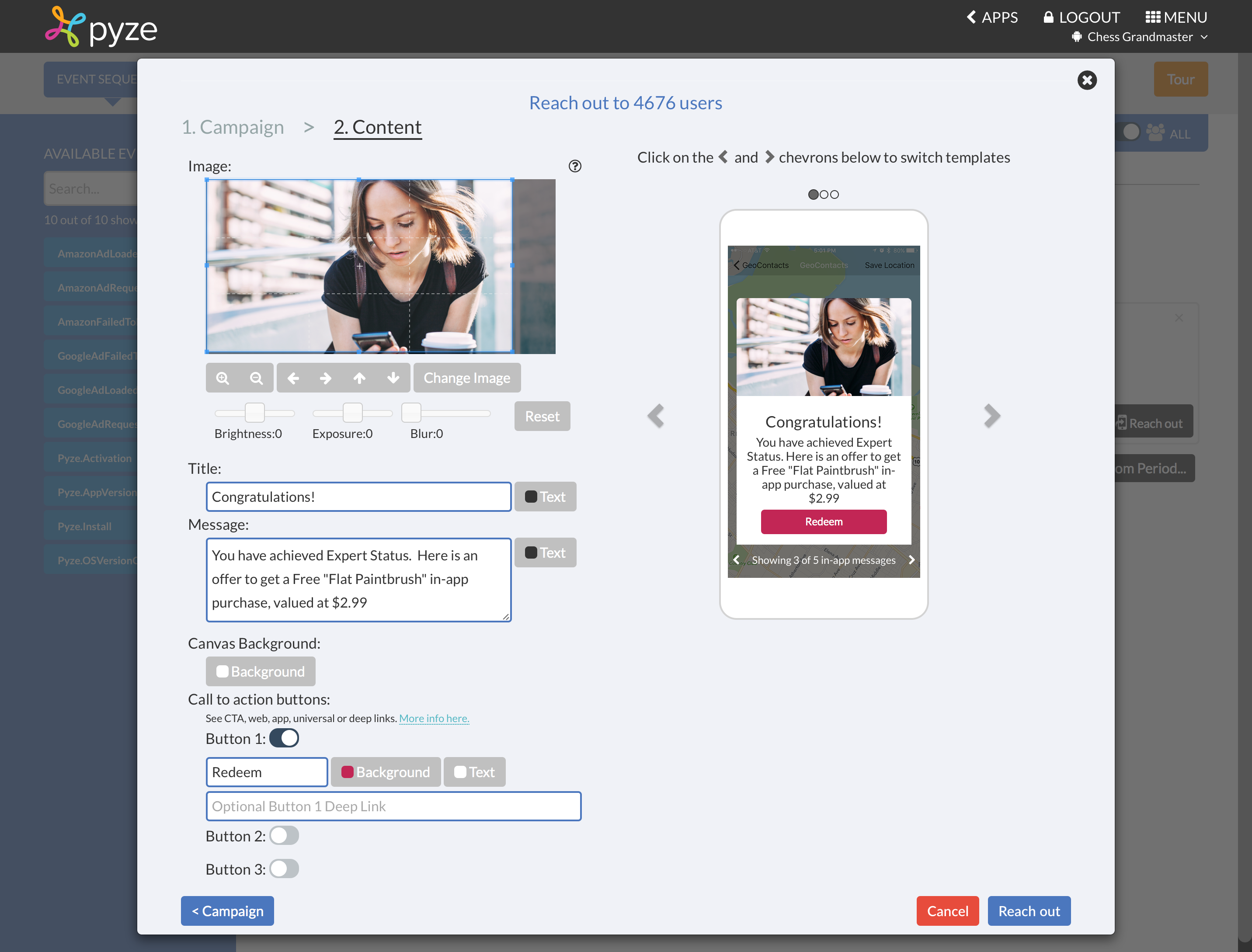The height and width of the screenshot is (952, 1252).
Task: Open the Background color picker for Button 1
Action: point(386,772)
